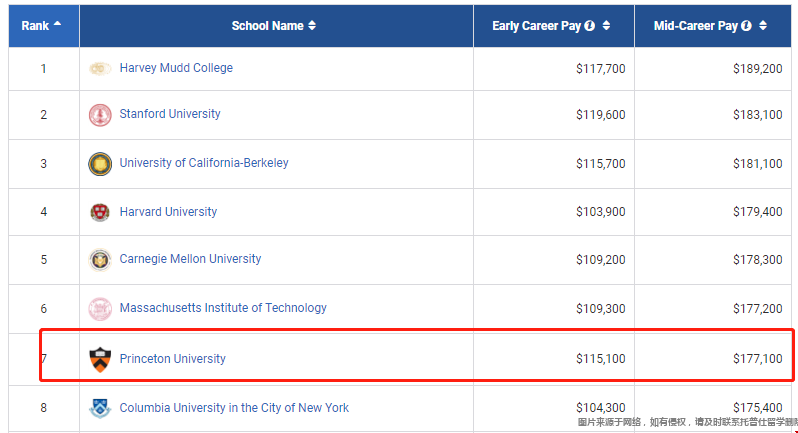
Task: Sort by Mid-Career Pay using the header arrows
Action: coord(762,26)
